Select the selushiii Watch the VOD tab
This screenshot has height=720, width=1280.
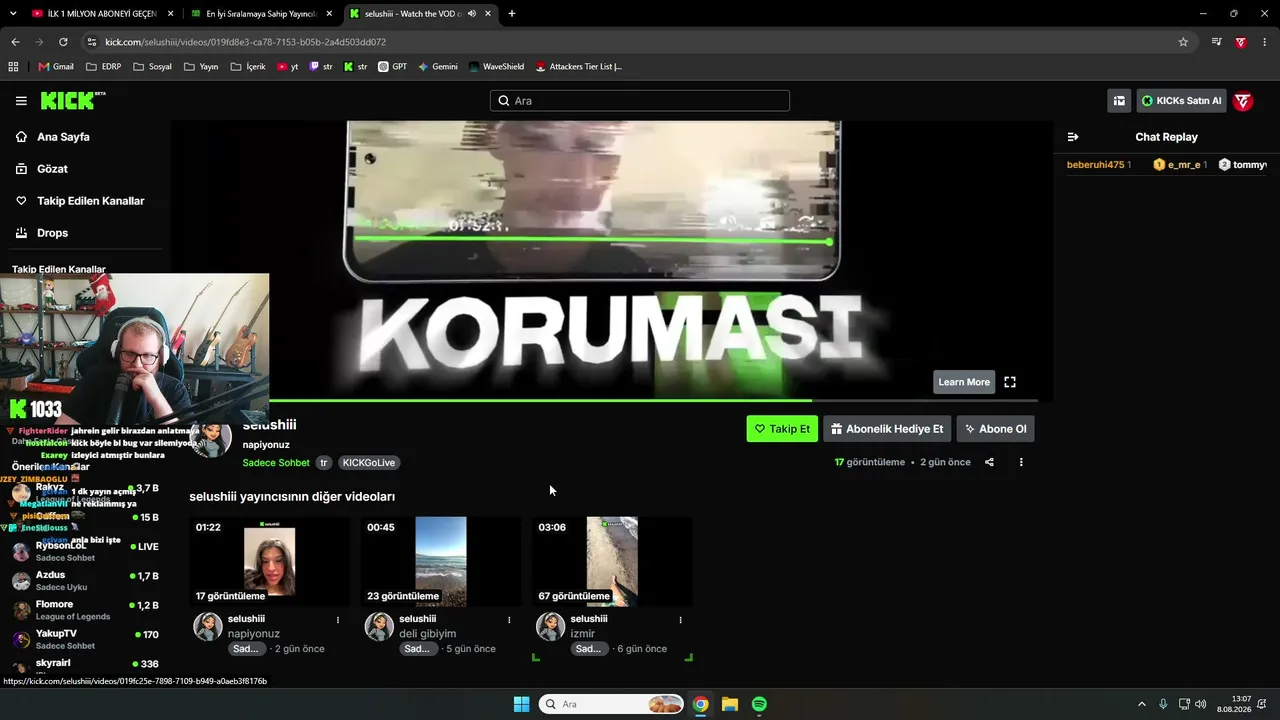421,14
